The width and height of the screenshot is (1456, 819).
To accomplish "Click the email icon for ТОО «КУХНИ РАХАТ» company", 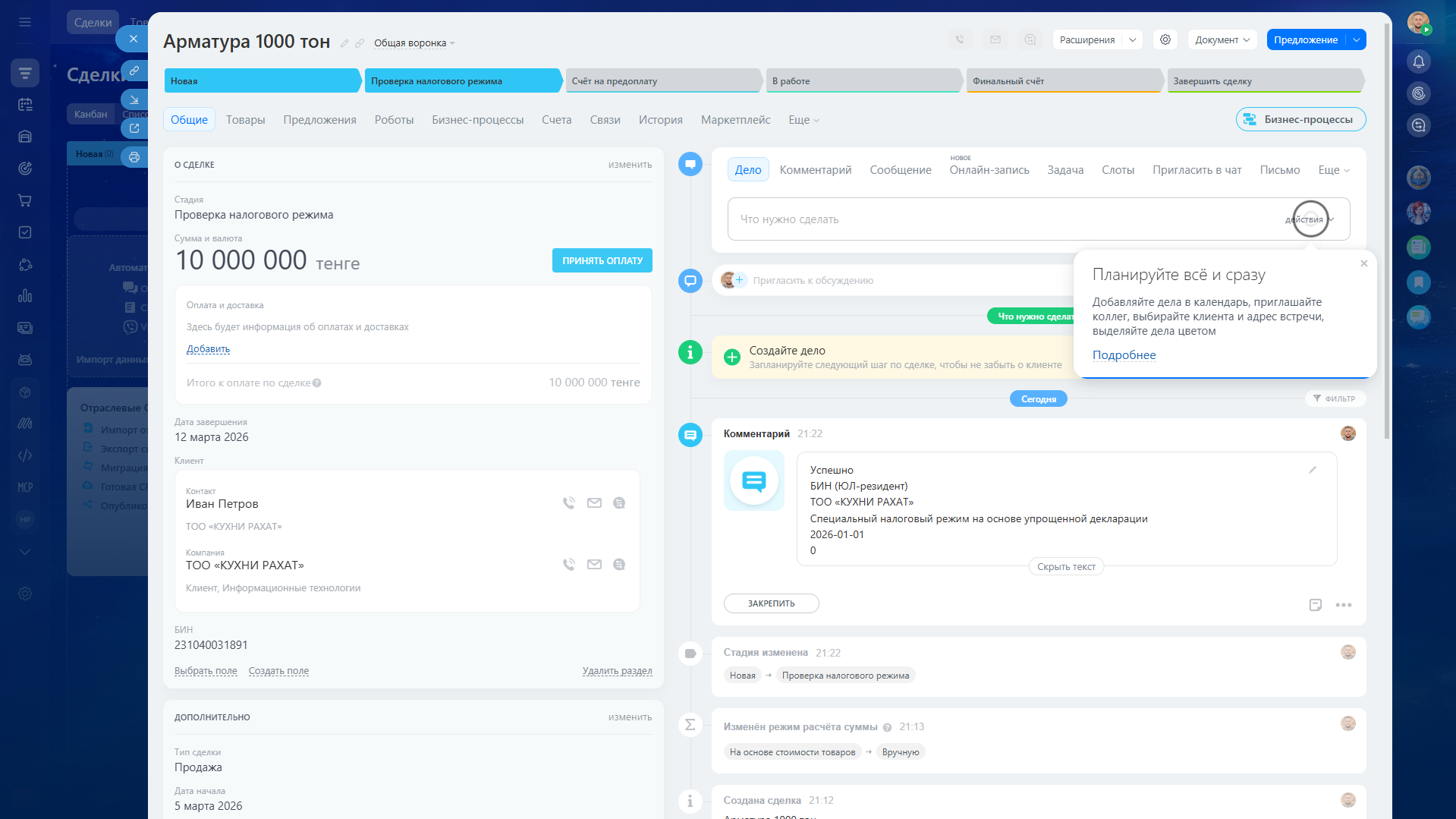I will (594, 565).
